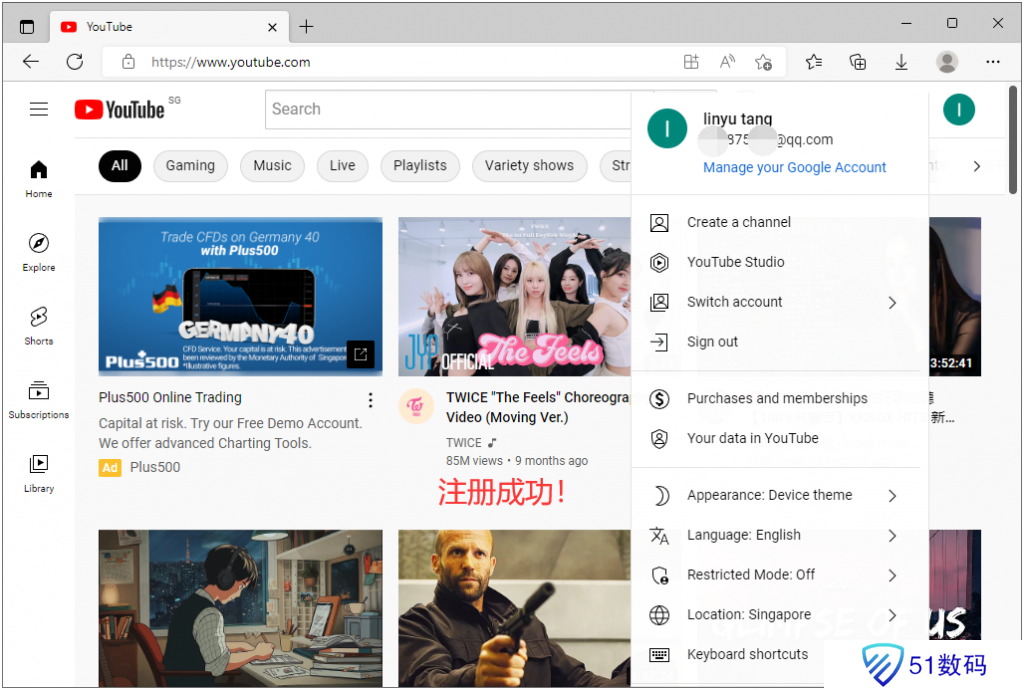Choose Sign out in account menu
The height and width of the screenshot is (690, 1024).
click(712, 342)
